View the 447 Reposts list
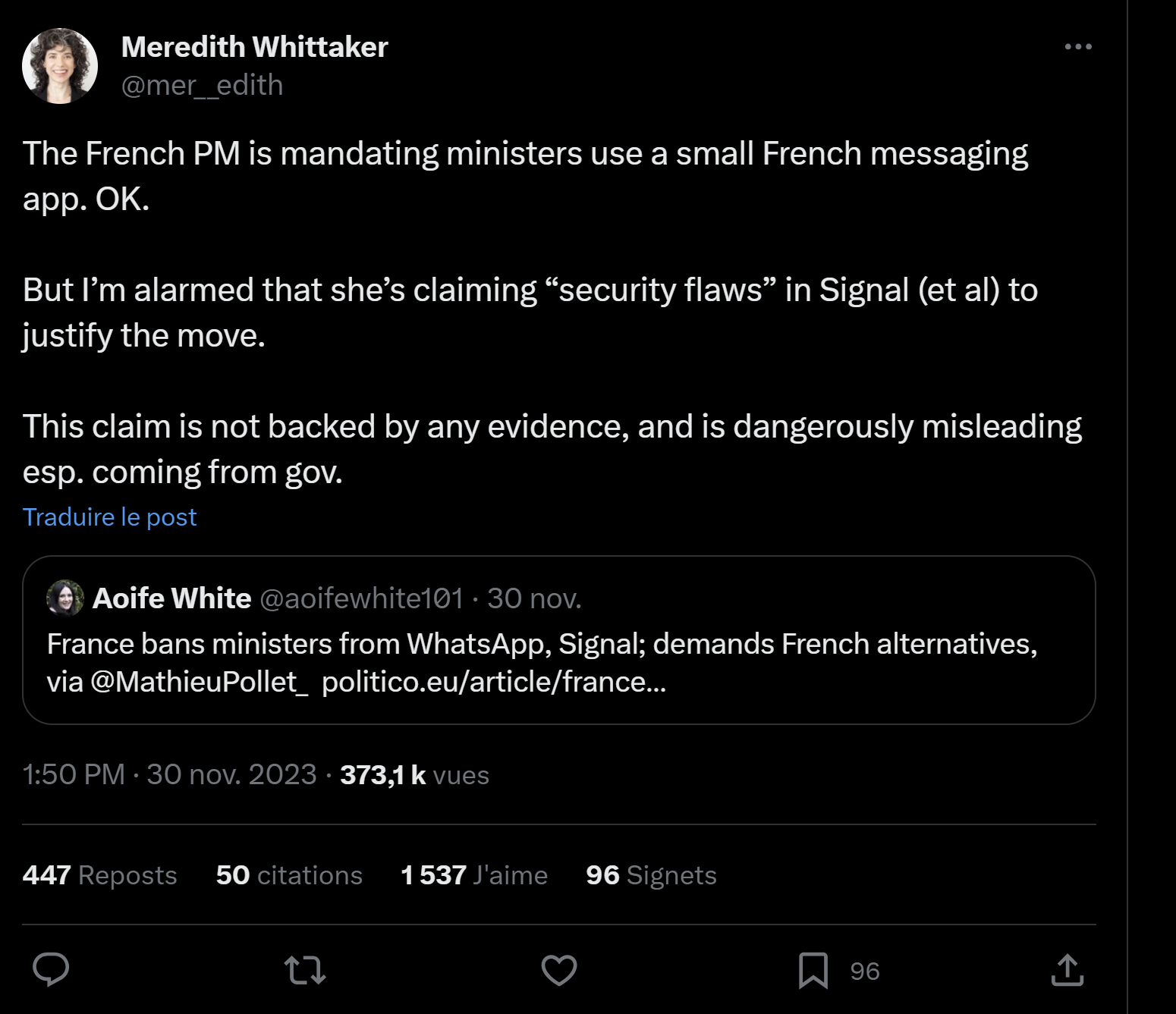Screen dimensions: 1176x1014 [x=99, y=874]
